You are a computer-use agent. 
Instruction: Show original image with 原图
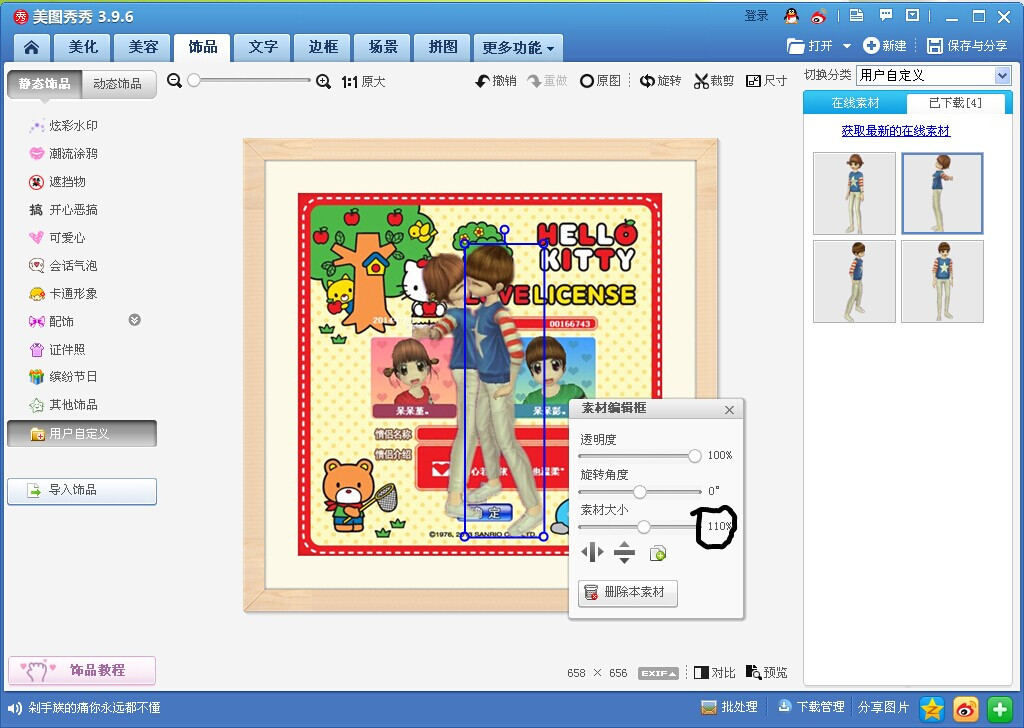pyautogui.click(x=600, y=80)
